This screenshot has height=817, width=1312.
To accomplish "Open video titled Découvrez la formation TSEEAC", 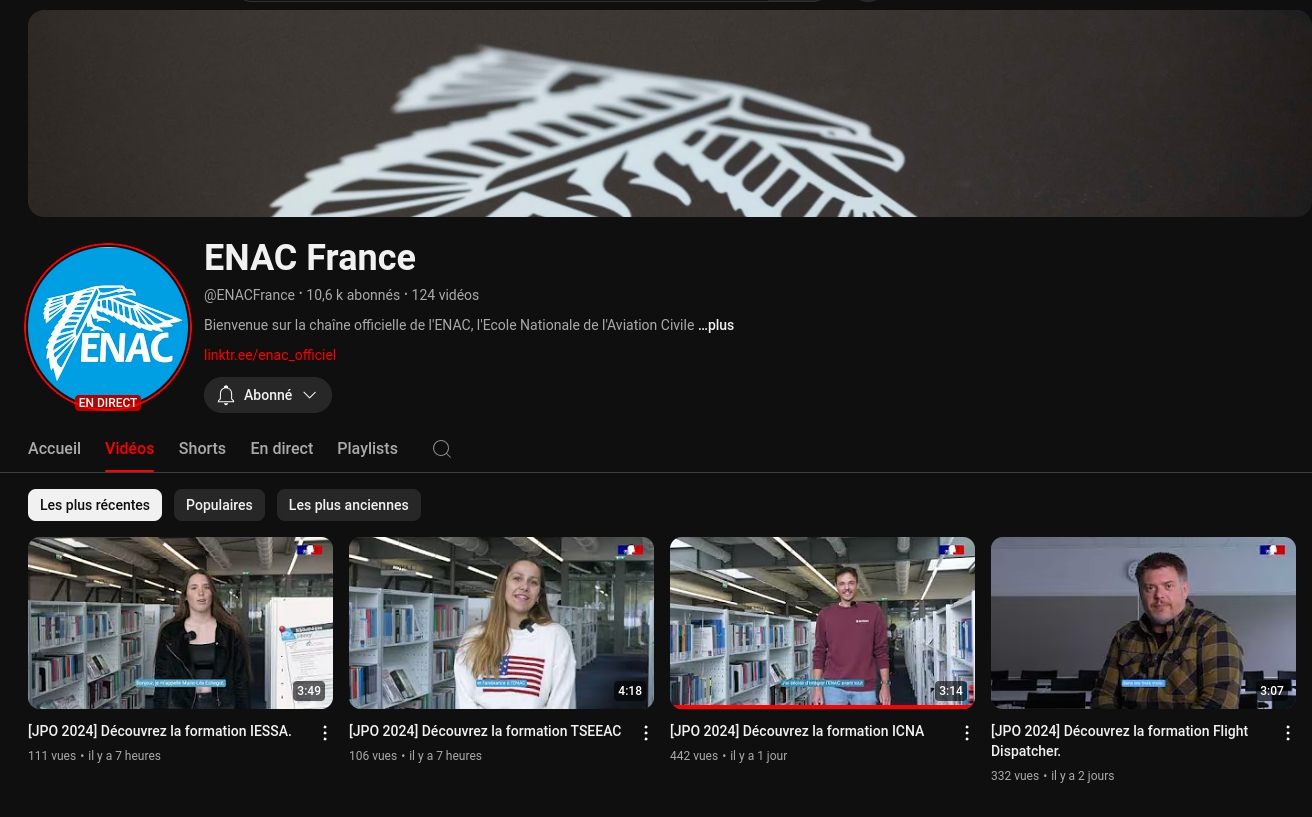I will click(x=485, y=731).
